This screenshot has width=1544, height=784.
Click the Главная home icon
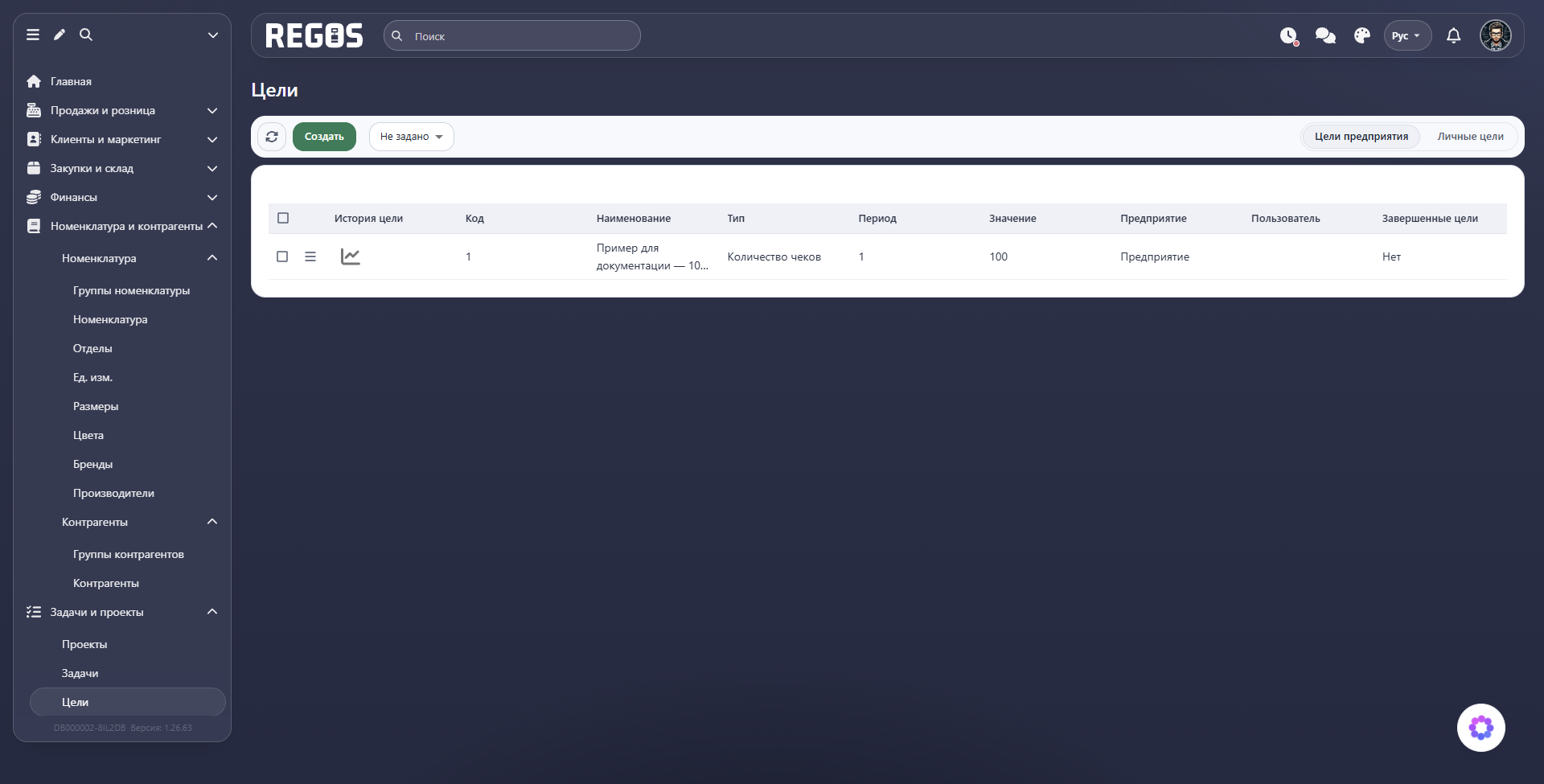pos(34,81)
